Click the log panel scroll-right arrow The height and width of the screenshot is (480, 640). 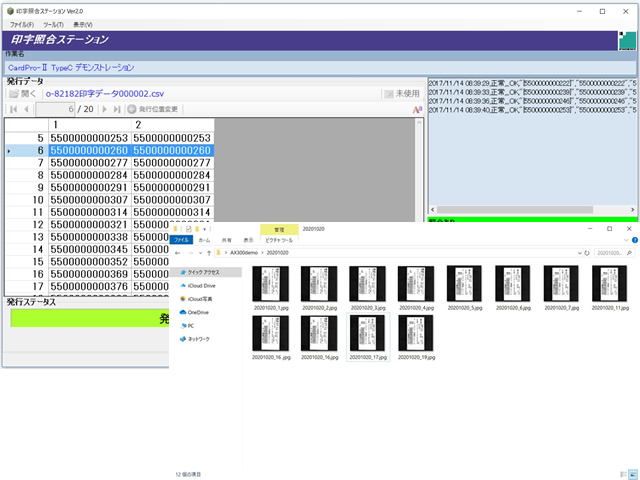632,209
